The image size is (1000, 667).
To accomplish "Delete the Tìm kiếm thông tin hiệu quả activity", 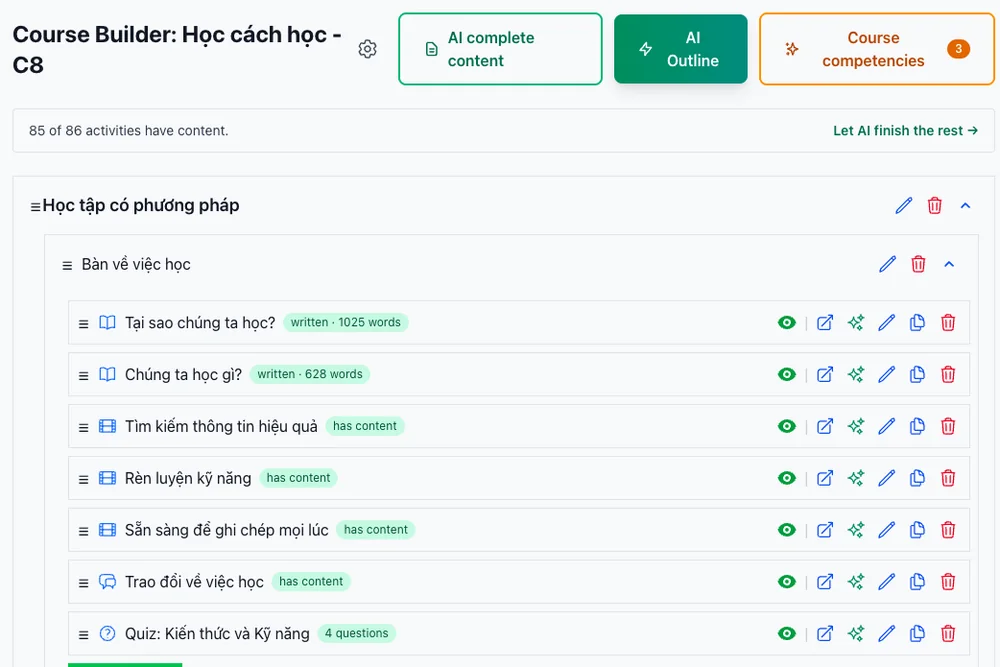I will tap(948, 426).
